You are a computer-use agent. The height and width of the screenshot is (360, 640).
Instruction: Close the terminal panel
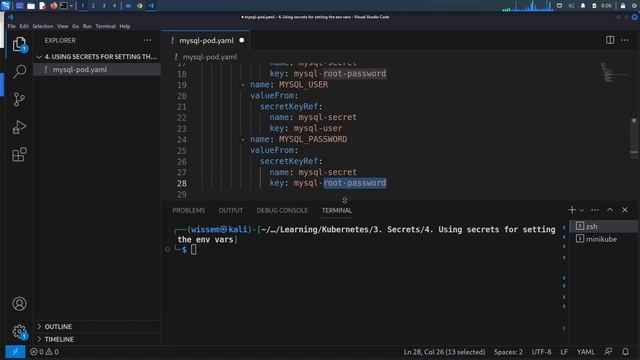[625, 210]
